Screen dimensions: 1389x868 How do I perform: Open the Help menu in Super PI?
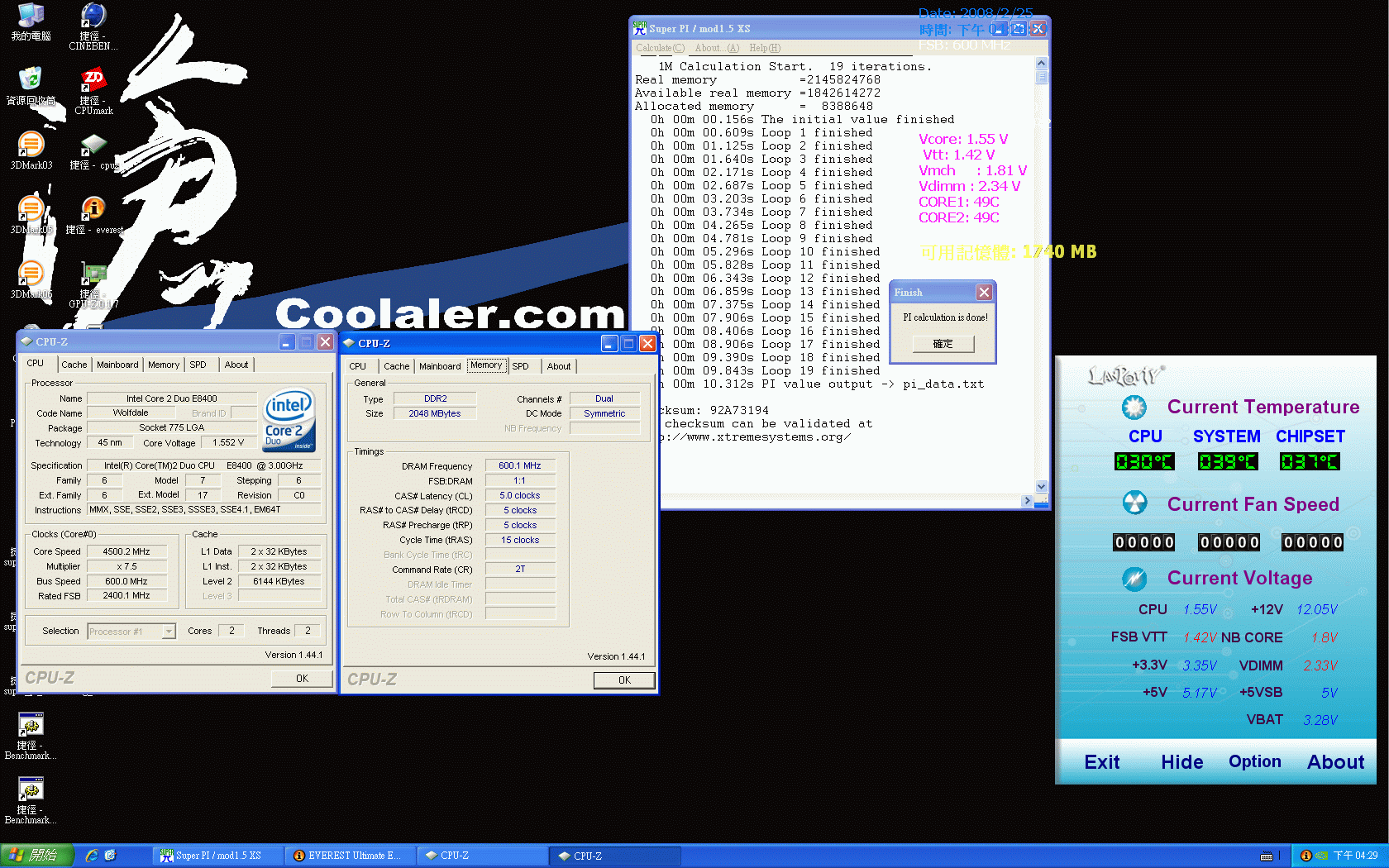(765, 48)
